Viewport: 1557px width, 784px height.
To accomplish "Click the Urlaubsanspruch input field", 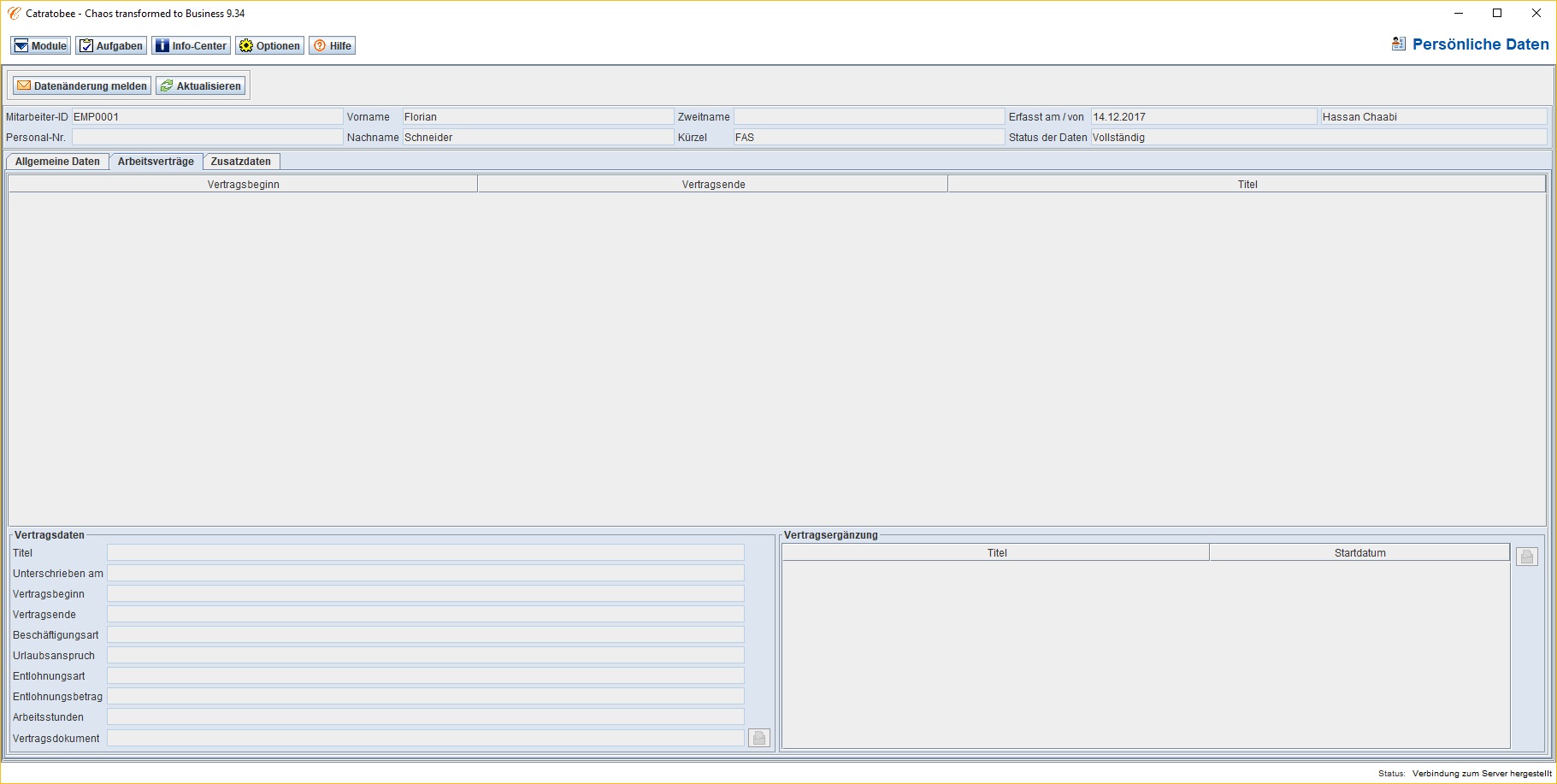I will point(425,656).
